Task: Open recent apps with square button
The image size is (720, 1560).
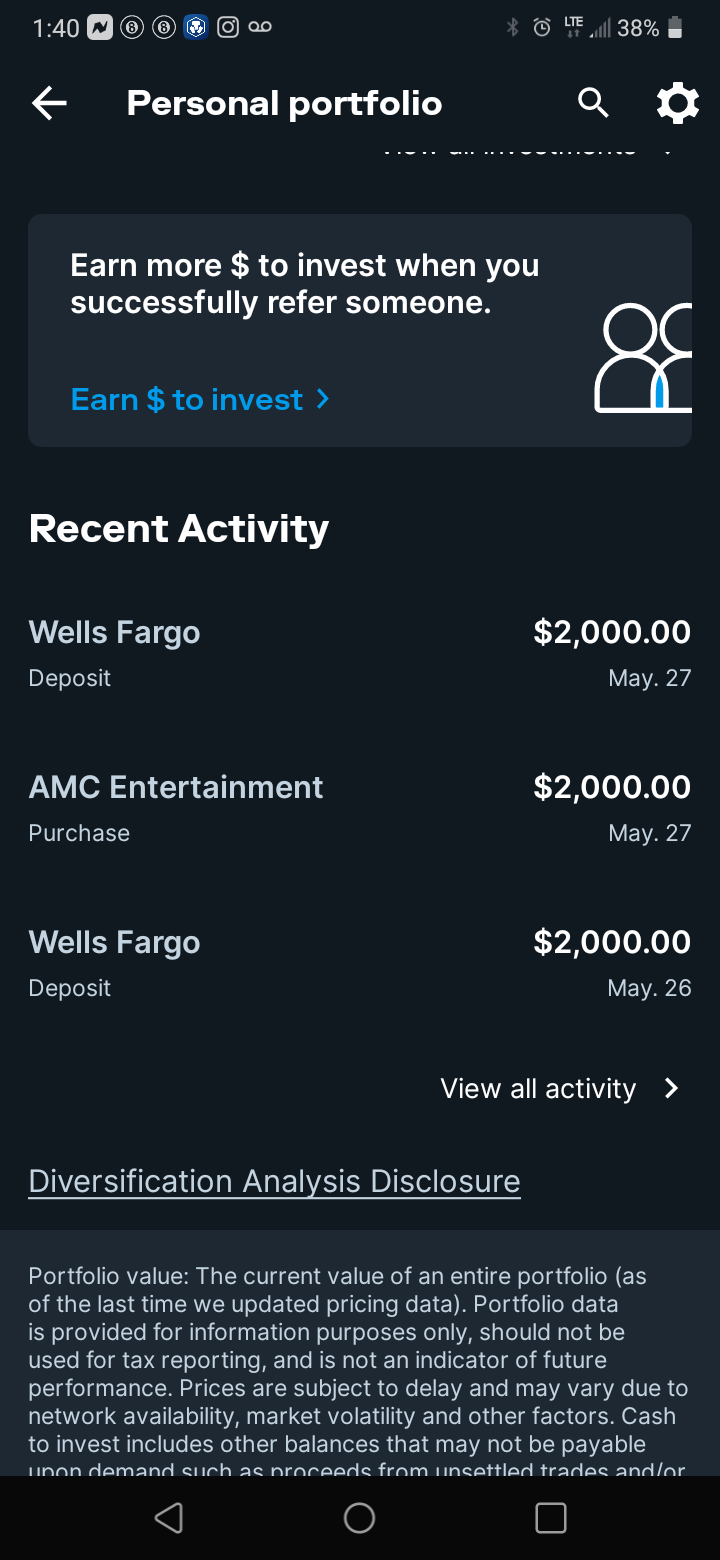Action: tap(551, 1517)
